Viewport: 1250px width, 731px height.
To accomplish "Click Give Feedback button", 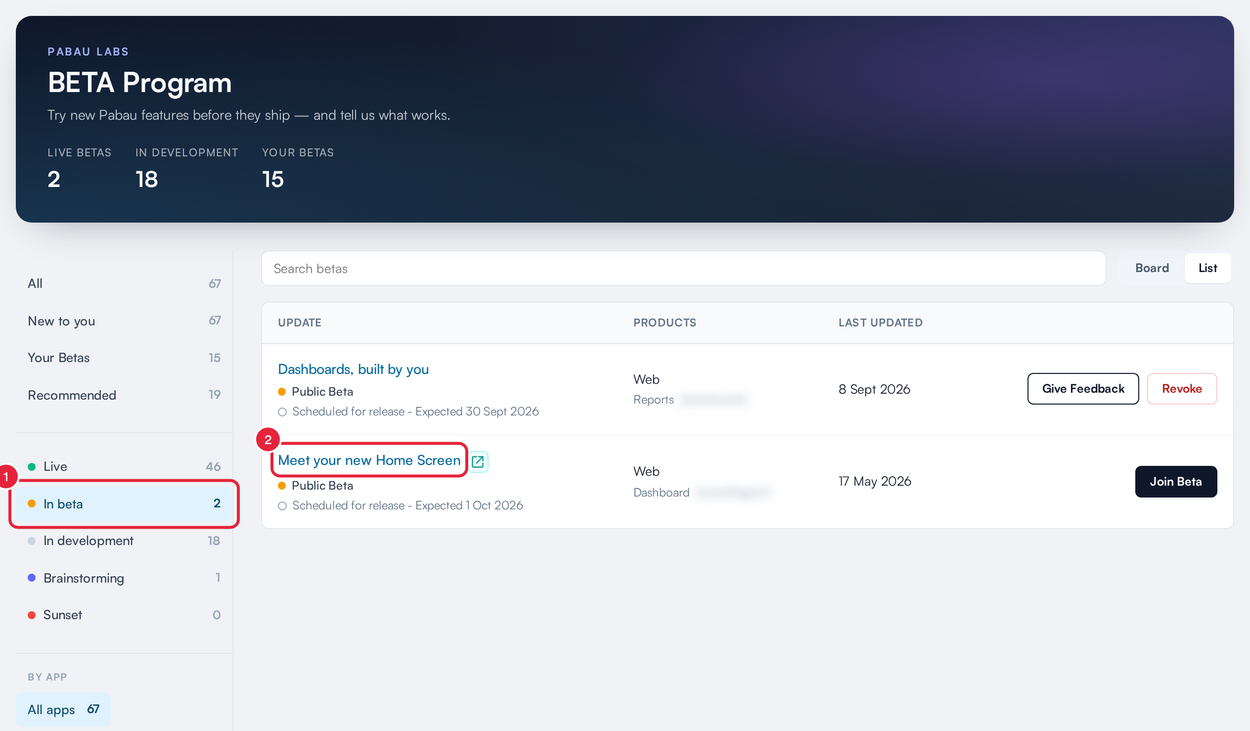I will (1083, 389).
